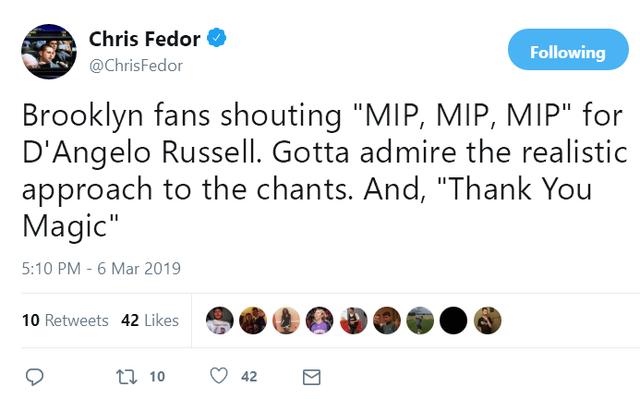Send tweet via envelope message icon
Image resolution: width=640 pixels, height=399 pixels.
tap(311, 377)
